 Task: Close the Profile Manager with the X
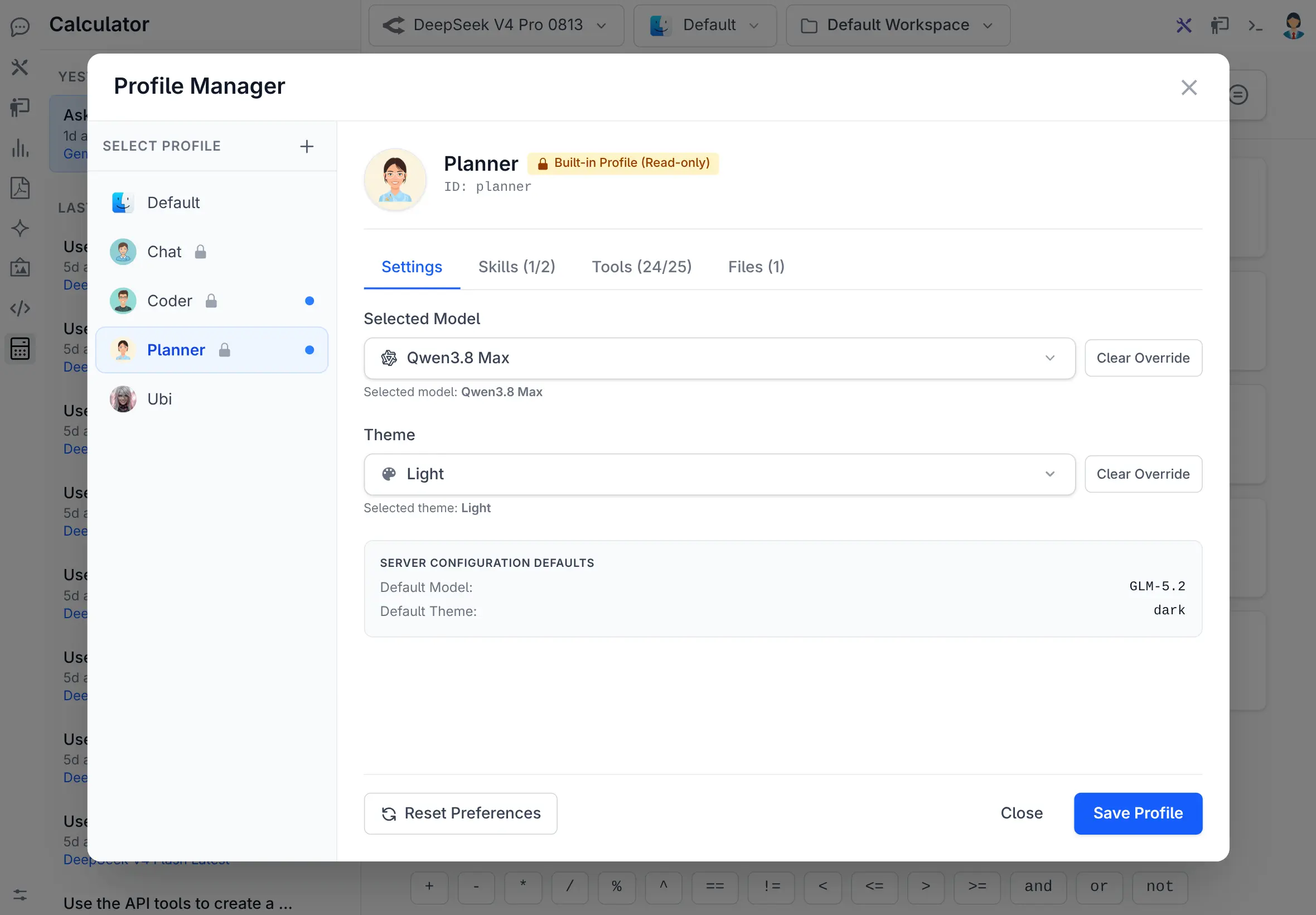coord(1189,87)
